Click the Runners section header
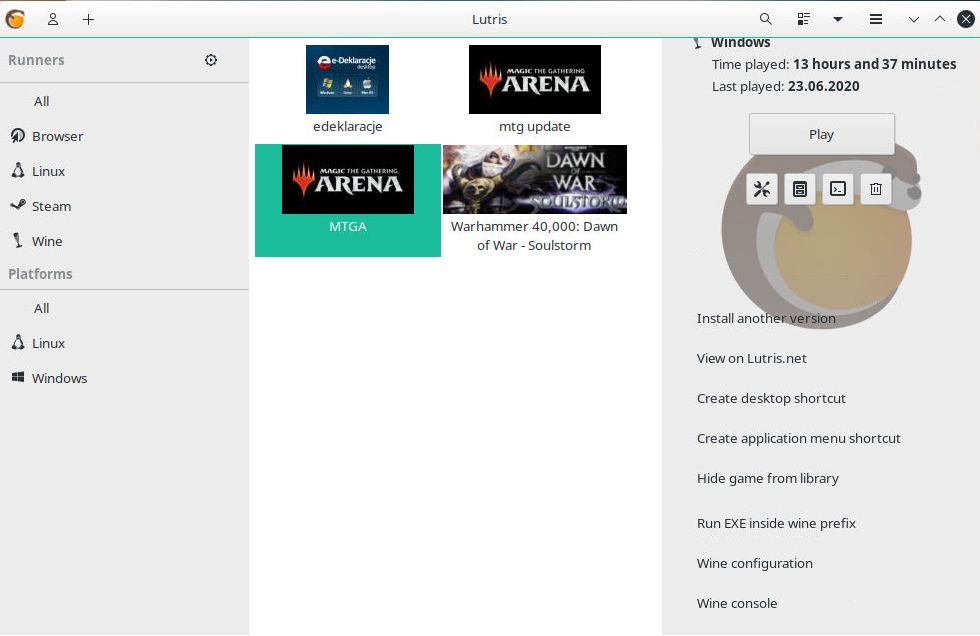The width and height of the screenshot is (980, 636). point(36,60)
